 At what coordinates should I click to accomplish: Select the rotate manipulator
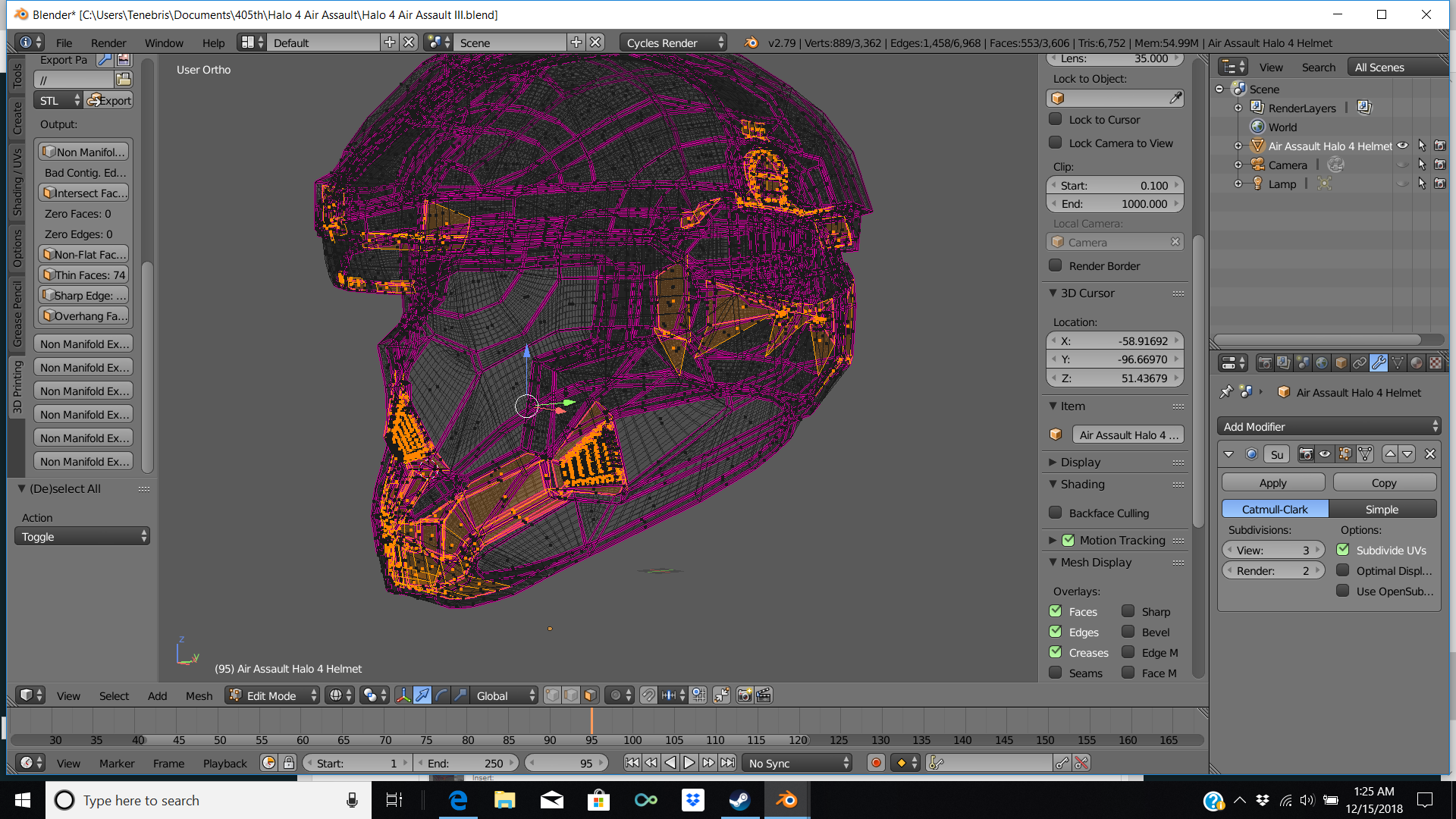(441, 695)
